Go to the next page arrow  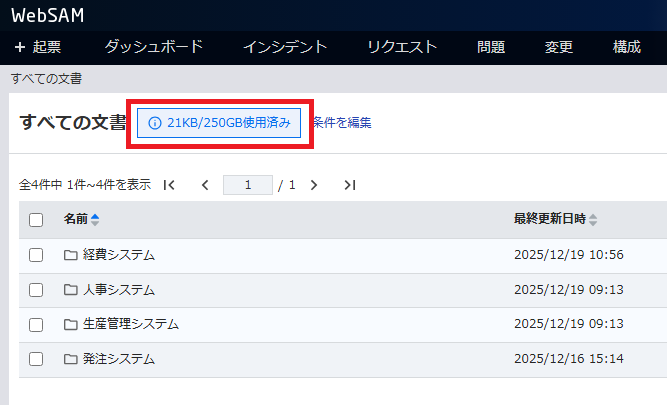(x=314, y=185)
